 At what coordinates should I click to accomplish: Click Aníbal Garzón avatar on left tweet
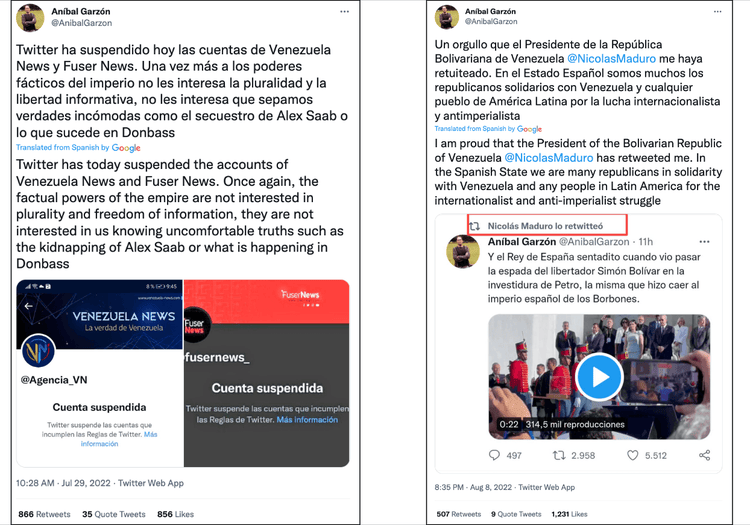click(x=30, y=18)
